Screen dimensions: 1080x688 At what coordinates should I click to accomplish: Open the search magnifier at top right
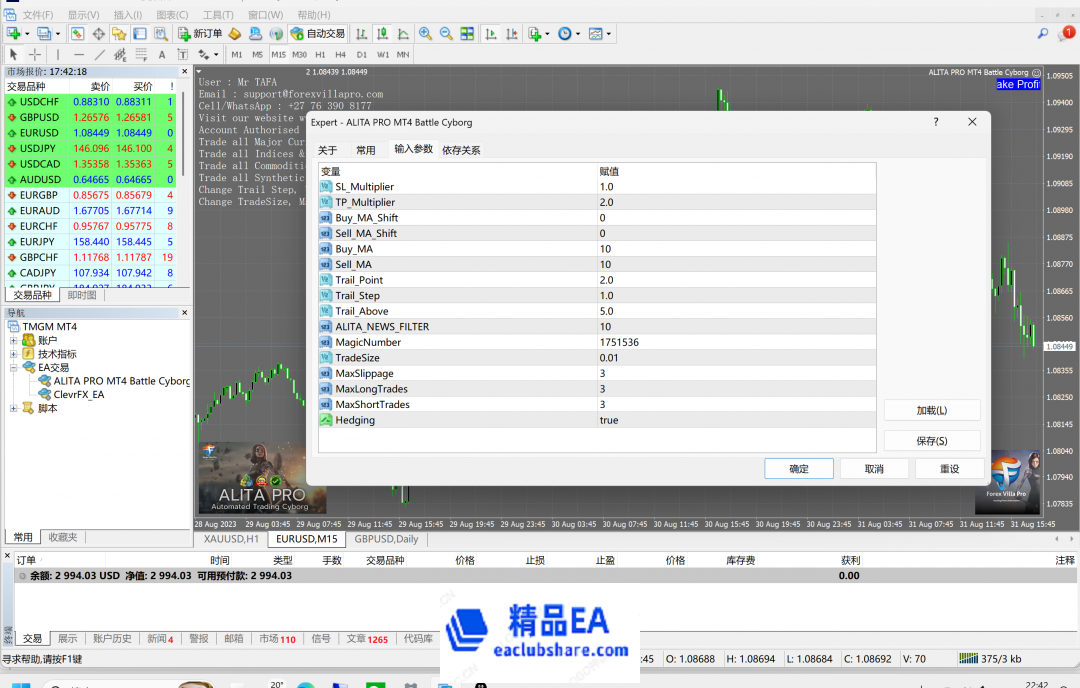(x=1042, y=34)
